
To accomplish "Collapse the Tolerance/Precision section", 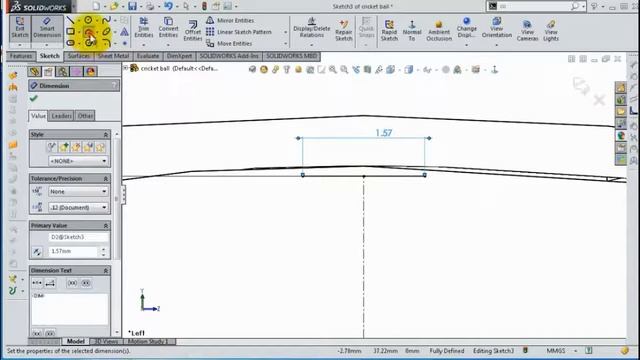I will tap(106, 179).
